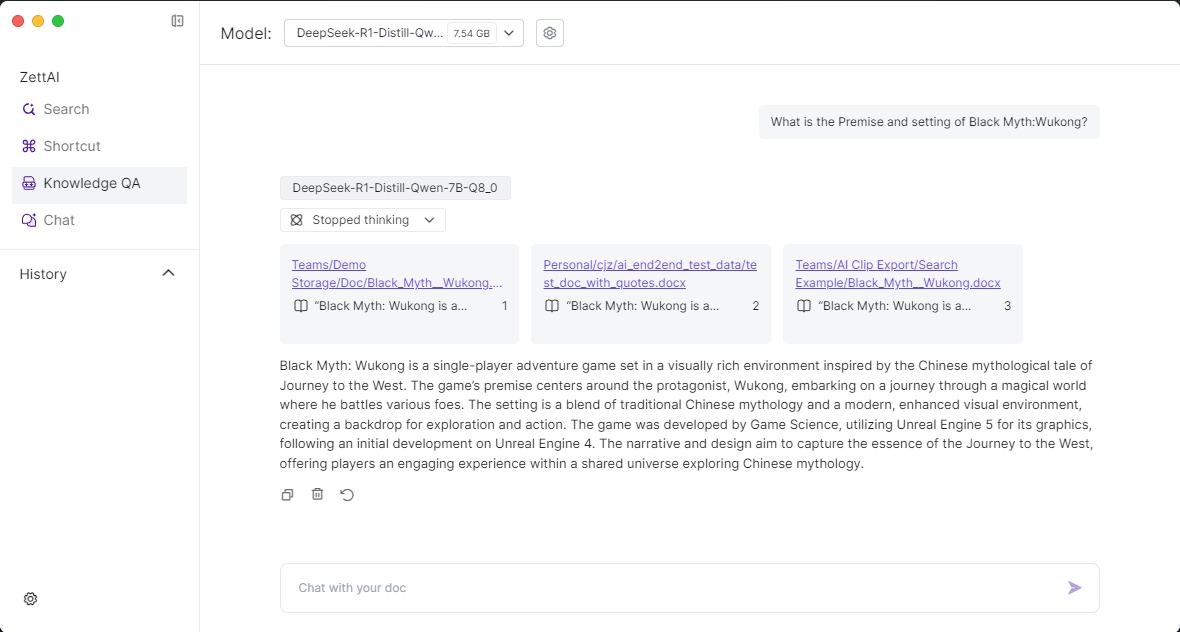Click the book icon on citation 1
Image resolution: width=1180 pixels, height=632 pixels.
pos(300,306)
